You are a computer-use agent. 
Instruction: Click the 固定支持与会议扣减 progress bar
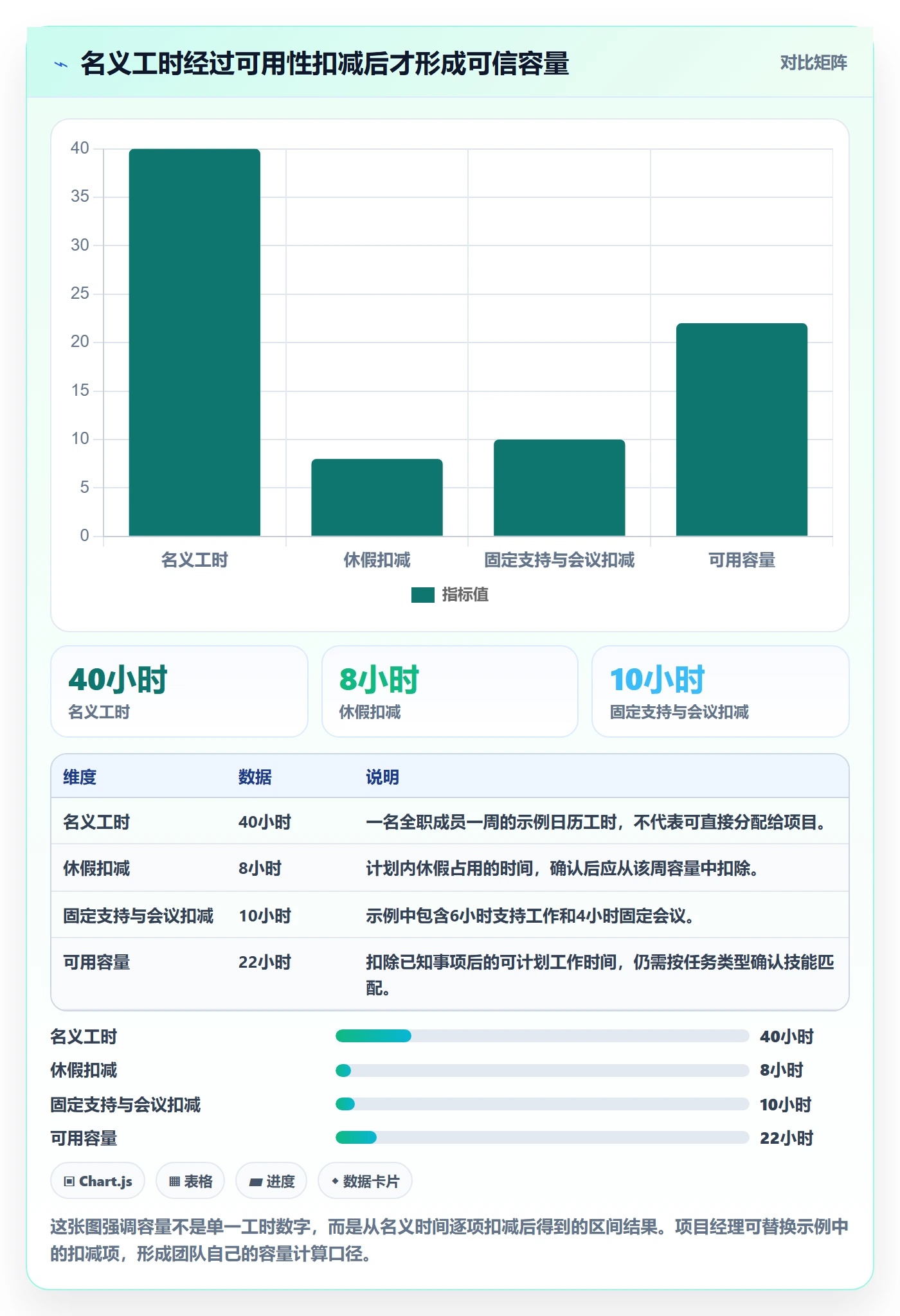542,1104
